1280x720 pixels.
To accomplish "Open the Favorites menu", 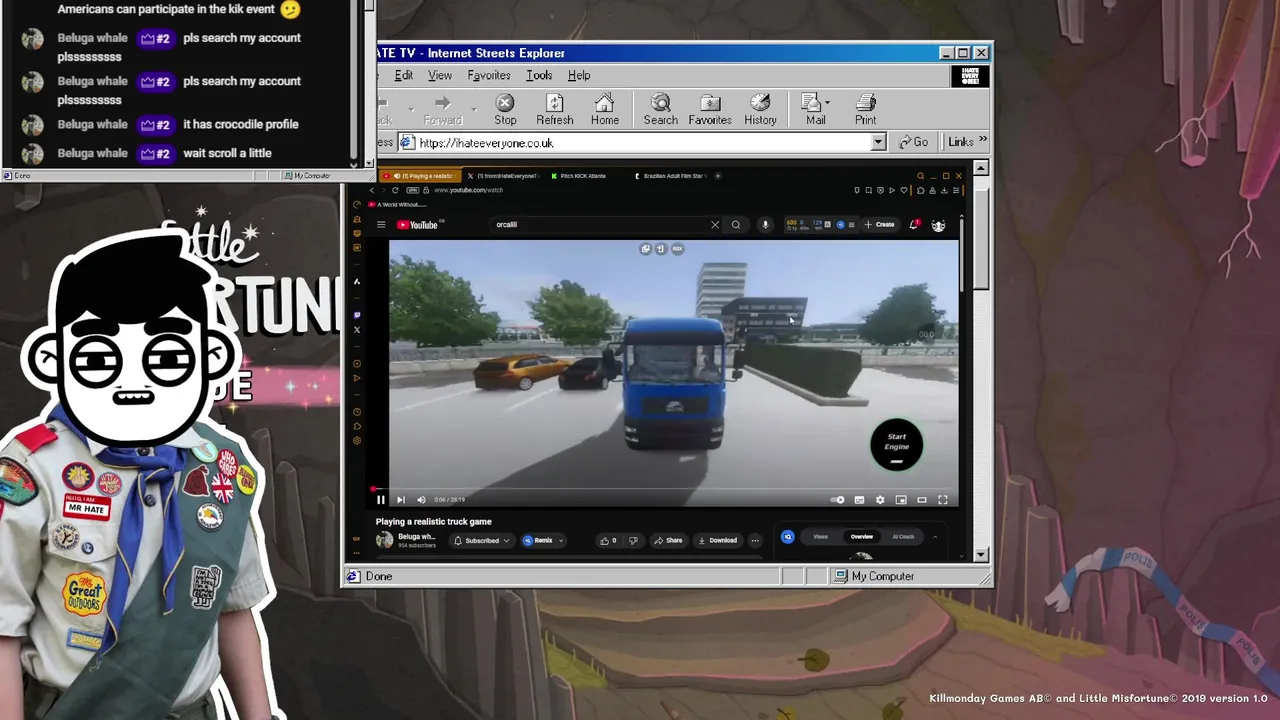I will click(x=489, y=76).
